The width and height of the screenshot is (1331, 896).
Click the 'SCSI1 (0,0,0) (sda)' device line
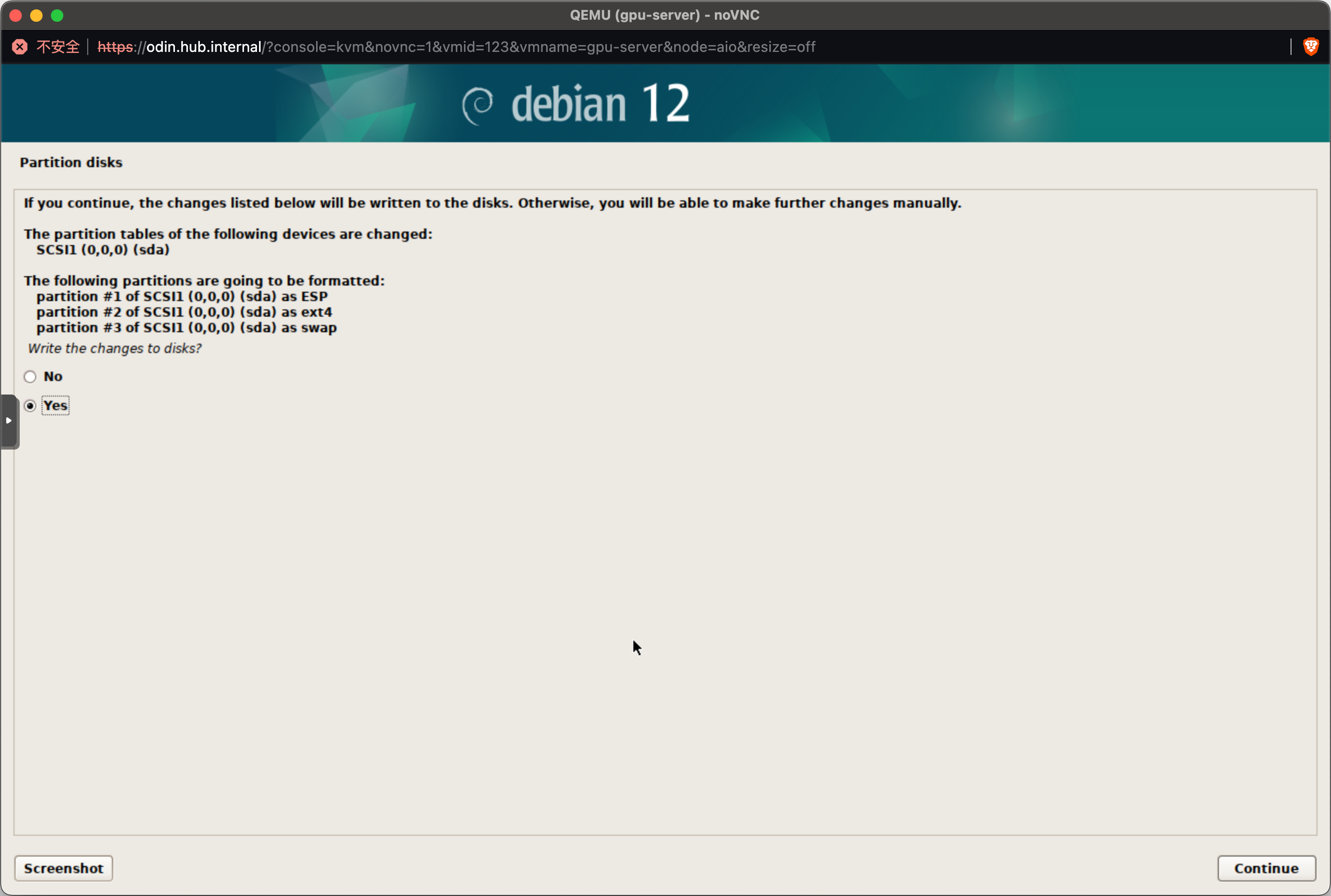103,250
